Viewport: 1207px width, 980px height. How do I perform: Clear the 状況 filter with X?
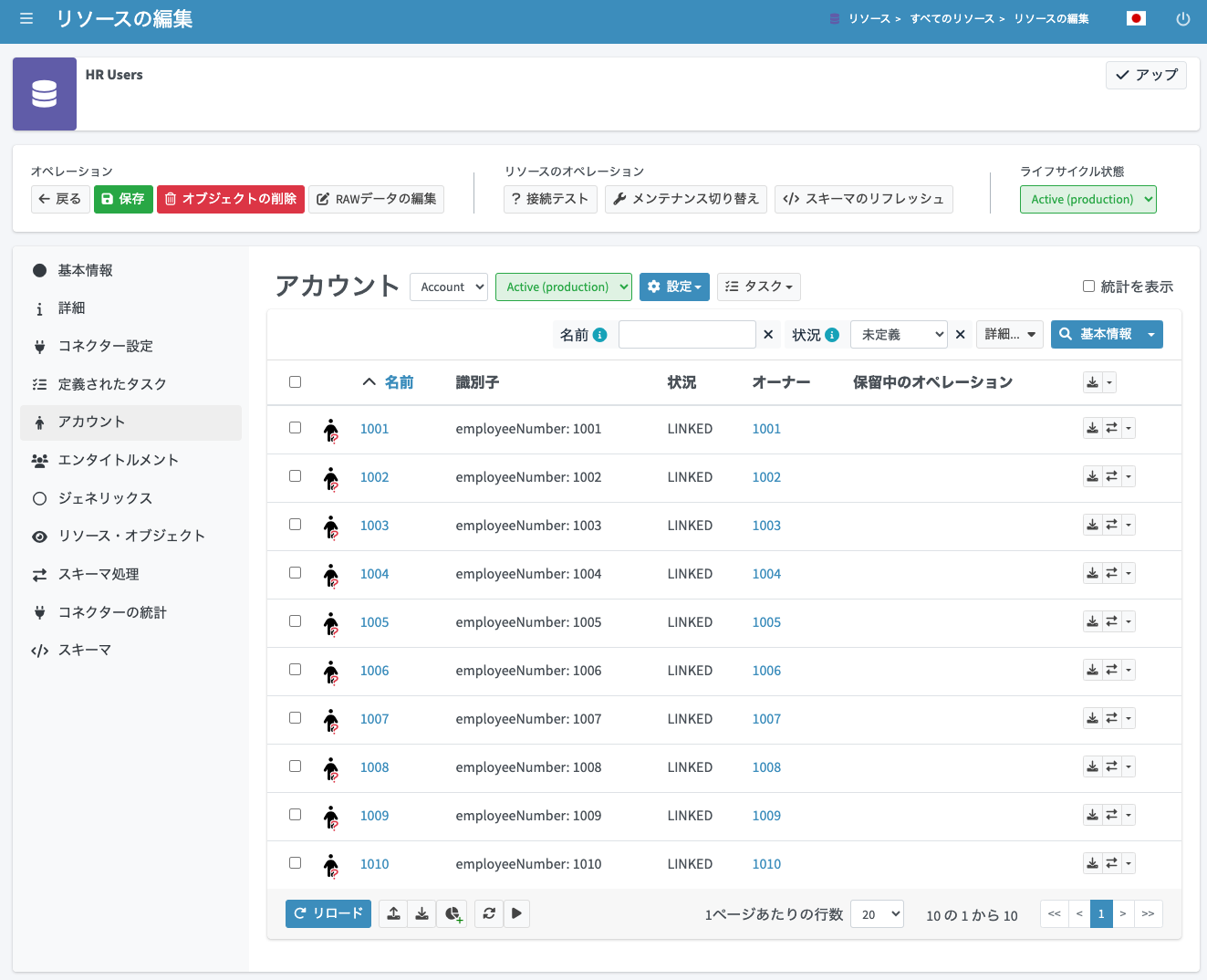[x=960, y=335]
